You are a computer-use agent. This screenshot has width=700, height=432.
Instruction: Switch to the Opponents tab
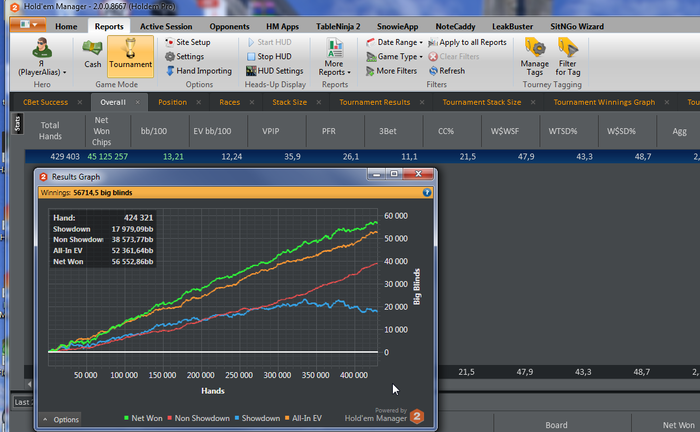pos(229,26)
